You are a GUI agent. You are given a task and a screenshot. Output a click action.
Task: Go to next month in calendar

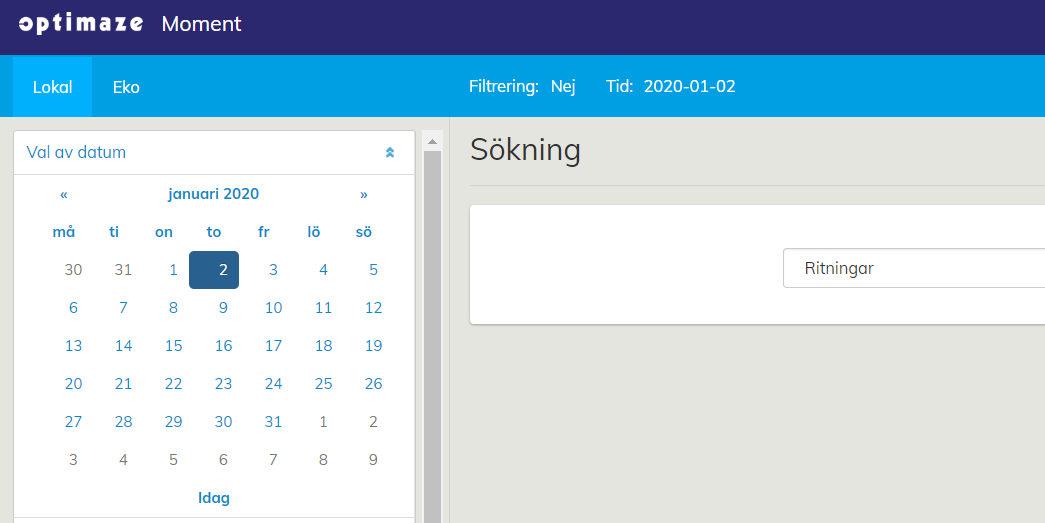click(x=364, y=194)
